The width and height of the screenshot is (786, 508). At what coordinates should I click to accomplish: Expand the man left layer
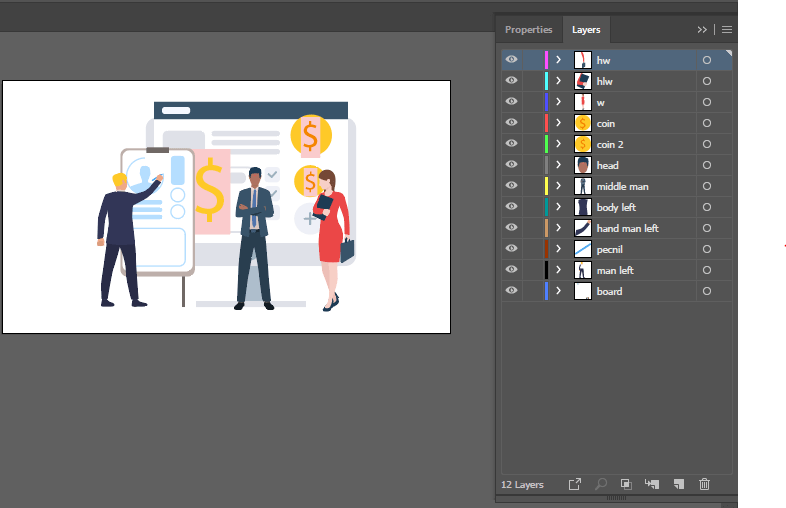point(559,270)
